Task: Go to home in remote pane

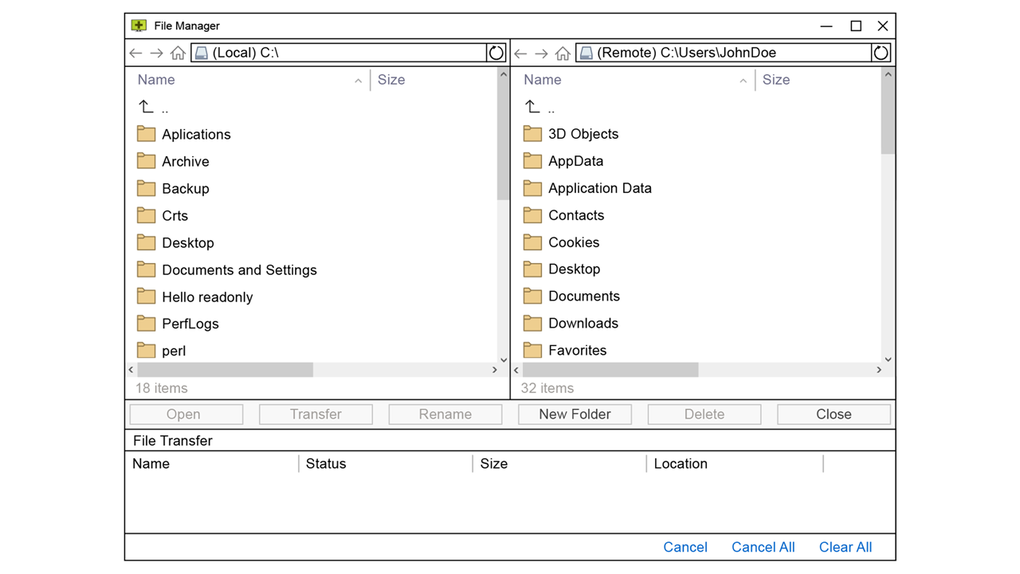Action: pos(563,53)
